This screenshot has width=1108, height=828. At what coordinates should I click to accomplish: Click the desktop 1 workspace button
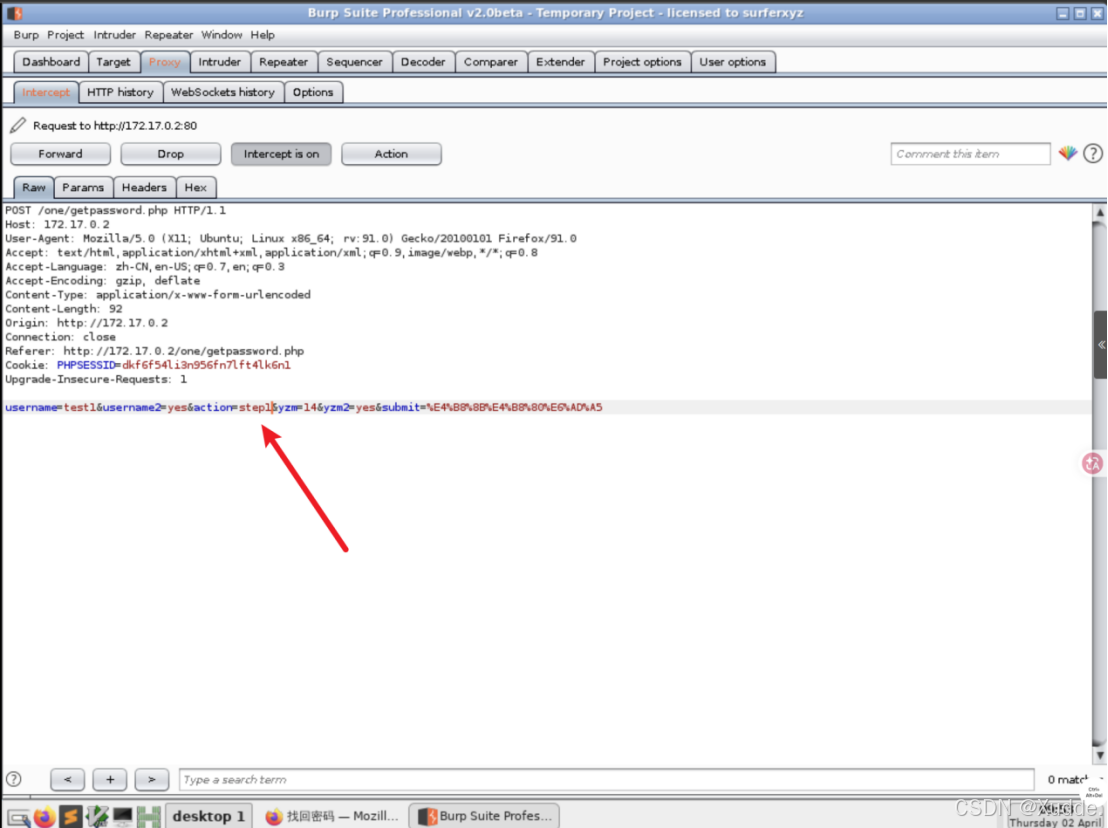(x=208, y=816)
